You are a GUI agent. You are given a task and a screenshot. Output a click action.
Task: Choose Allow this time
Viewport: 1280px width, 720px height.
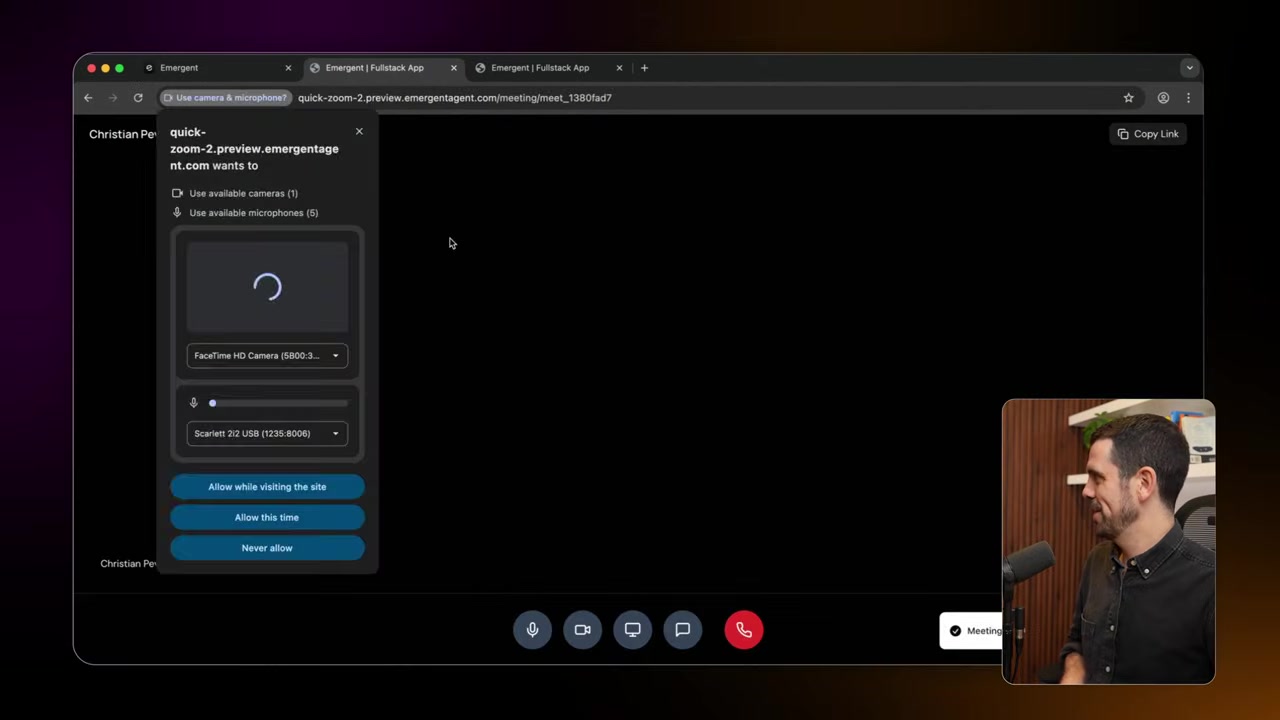pos(267,517)
